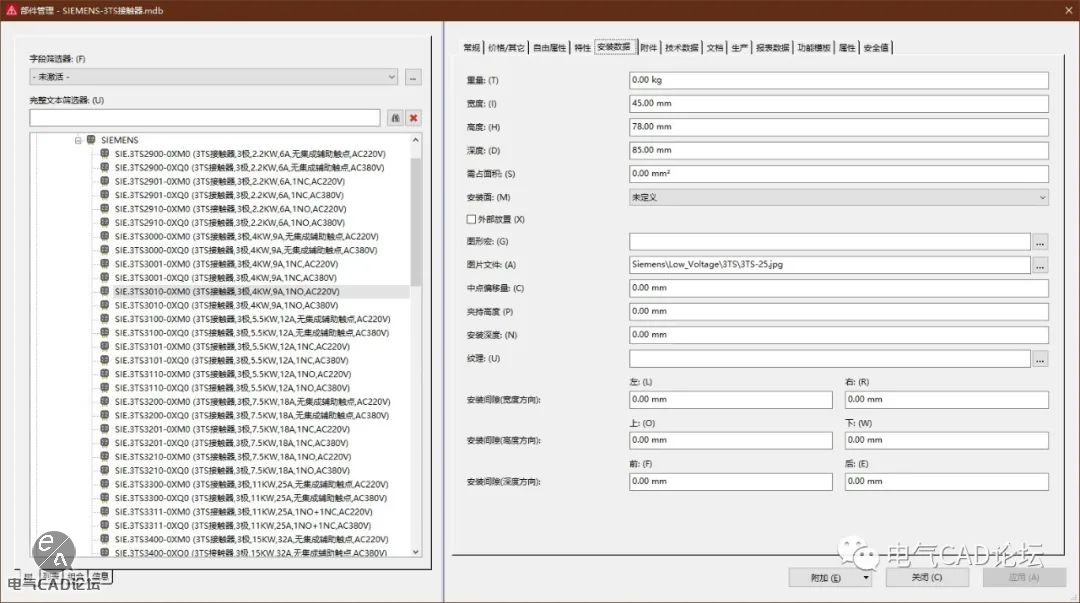
Task: Open dropdown arrow on 附加 button
Action: (864, 577)
